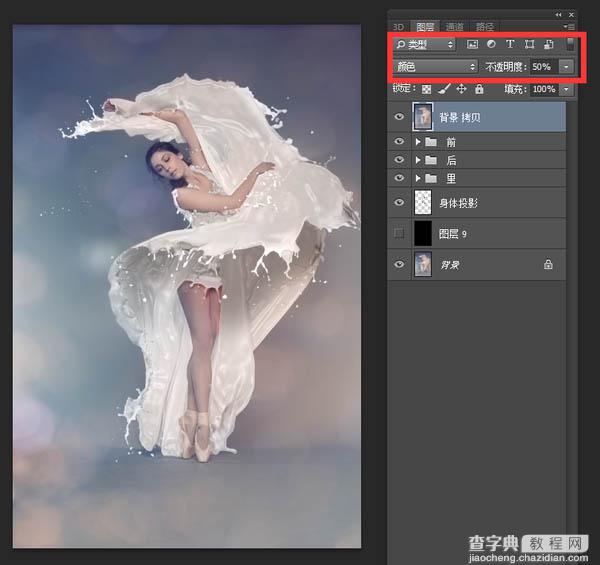Open the 填充 fill slider arrow
The image size is (600, 565).
[566, 90]
